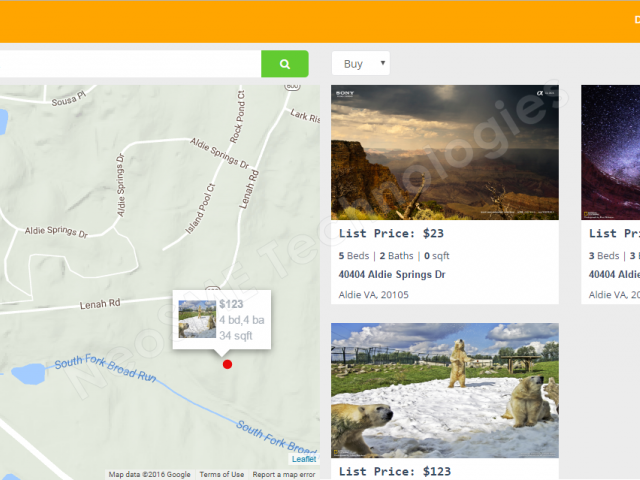Click the Aldie VA, 20105 location text

[374, 294]
